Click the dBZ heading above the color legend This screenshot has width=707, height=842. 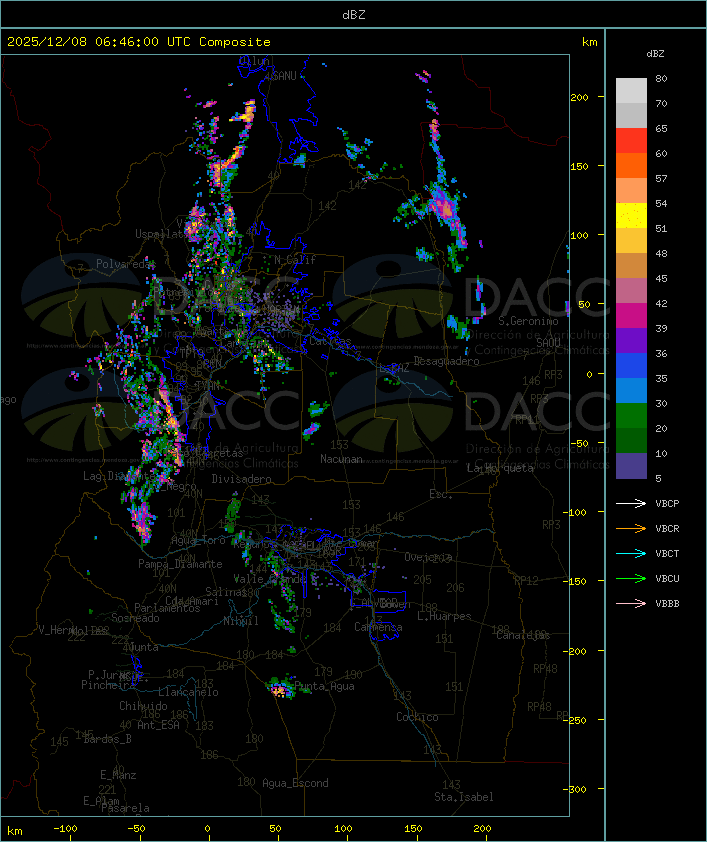click(x=655, y=54)
